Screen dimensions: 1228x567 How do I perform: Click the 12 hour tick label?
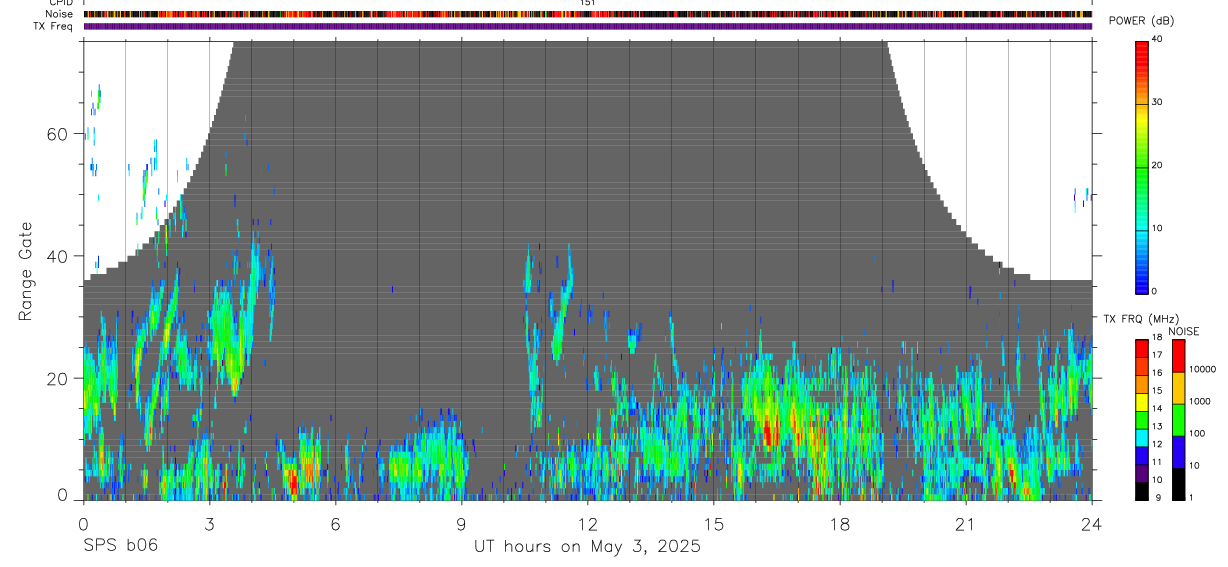point(588,523)
